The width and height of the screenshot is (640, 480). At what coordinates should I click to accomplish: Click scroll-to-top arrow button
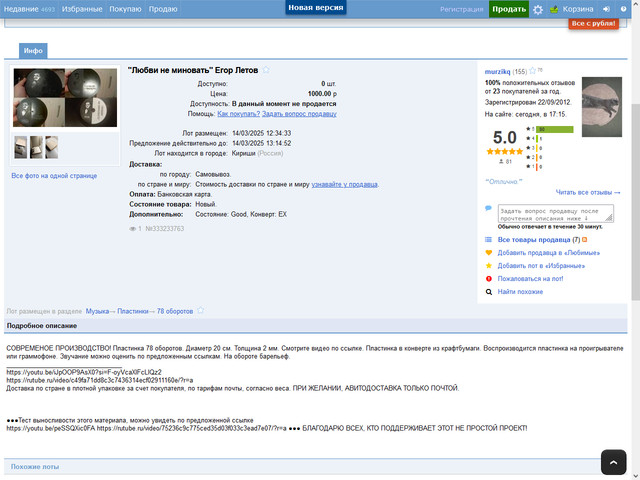(613, 462)
